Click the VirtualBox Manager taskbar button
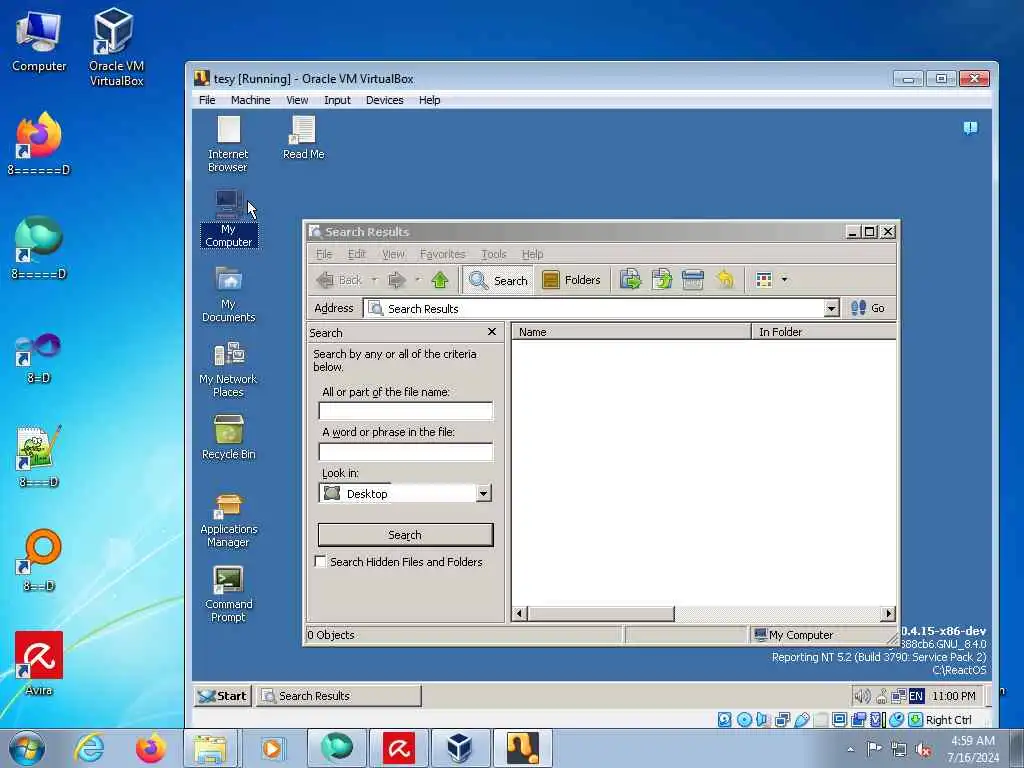This screenshot has height=768, width=1024. [x=460, y=749]
